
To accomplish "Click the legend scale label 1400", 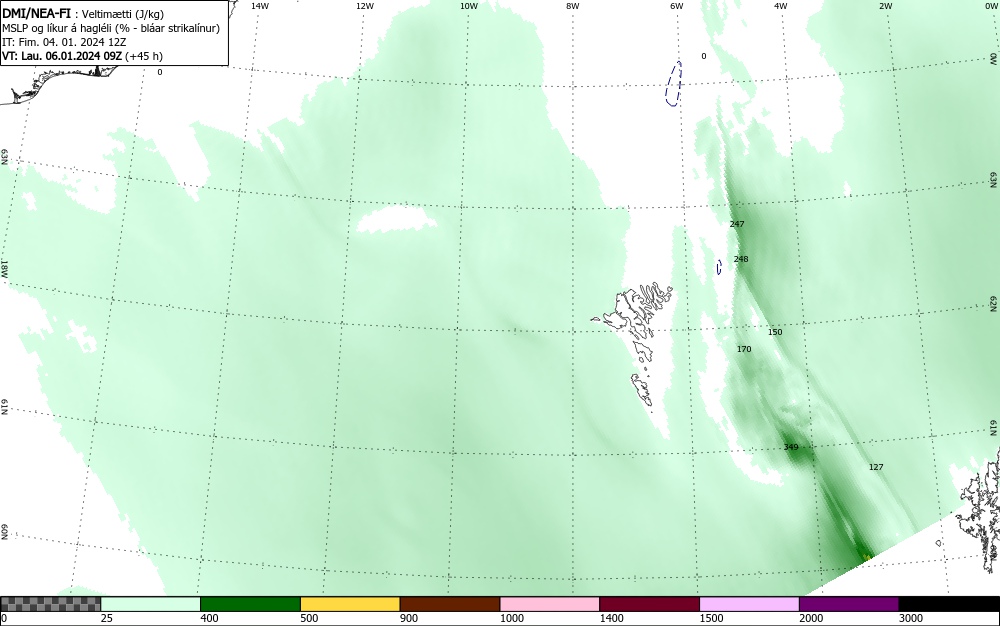I will tap(611, 618).
